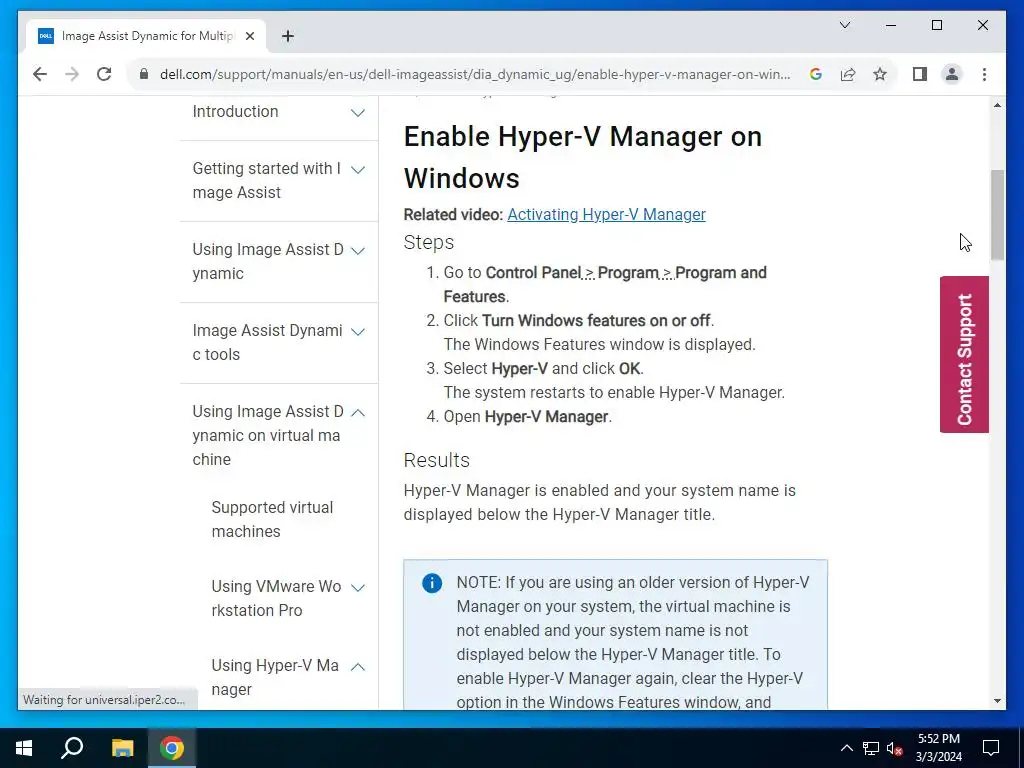Click the address bar URL
Screen dimensions: 1024x768
coord(475,74)
